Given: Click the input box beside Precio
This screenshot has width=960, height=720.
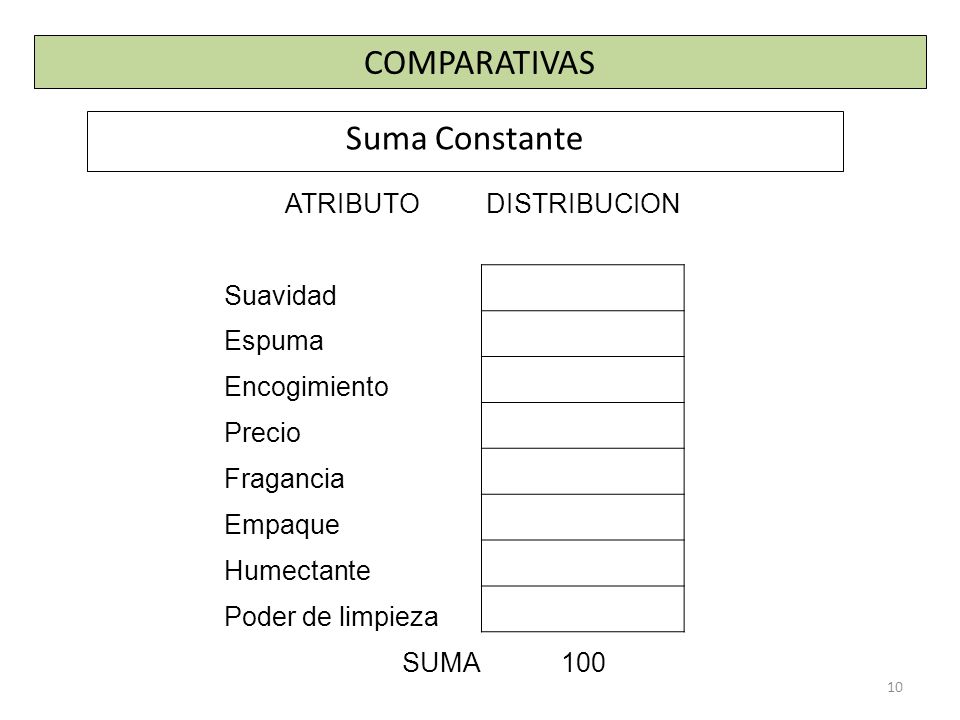Looking at the screenshot, I should point(583,426).
